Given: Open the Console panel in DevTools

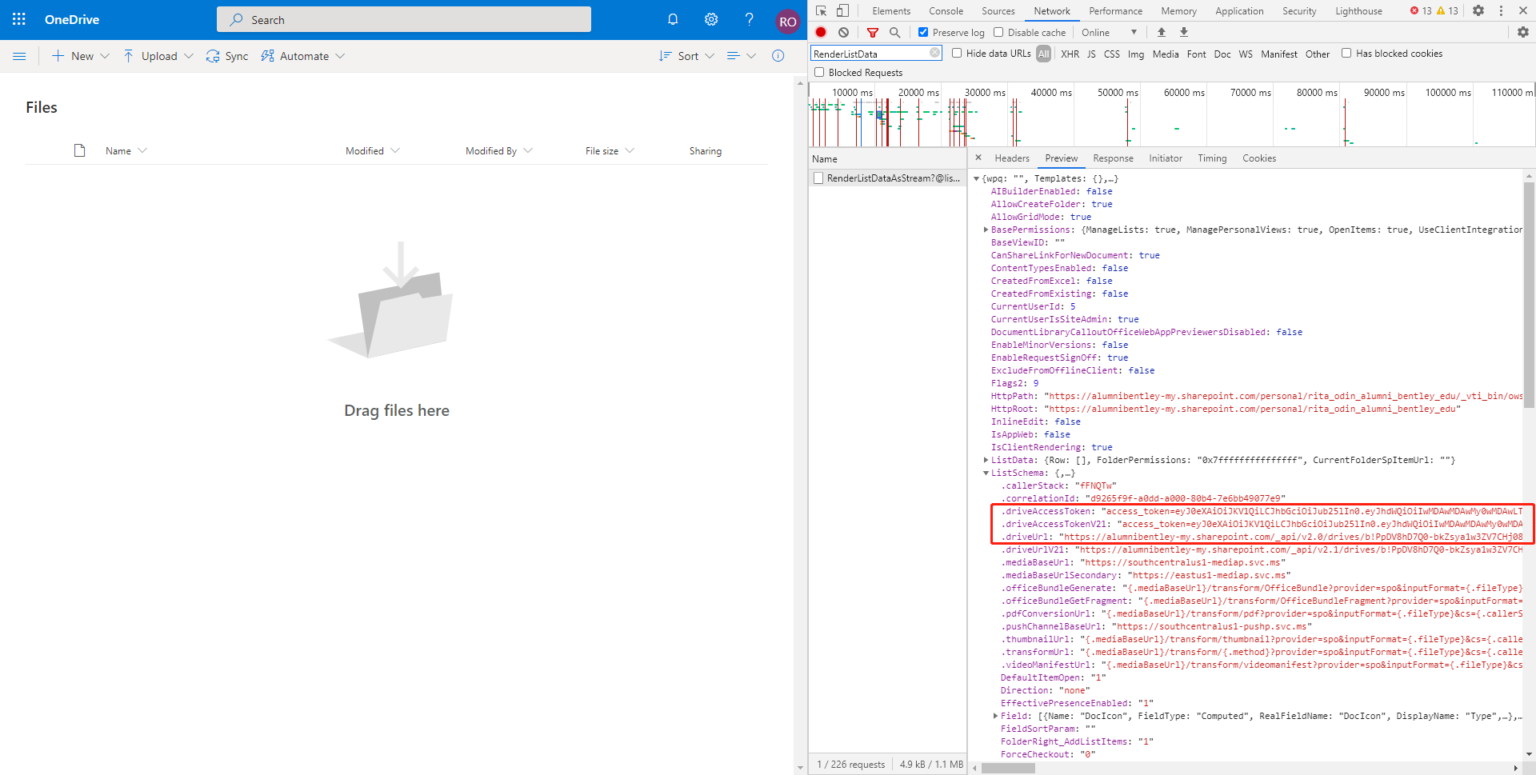Looking at the screenshot, I should (x=944, y=10).
